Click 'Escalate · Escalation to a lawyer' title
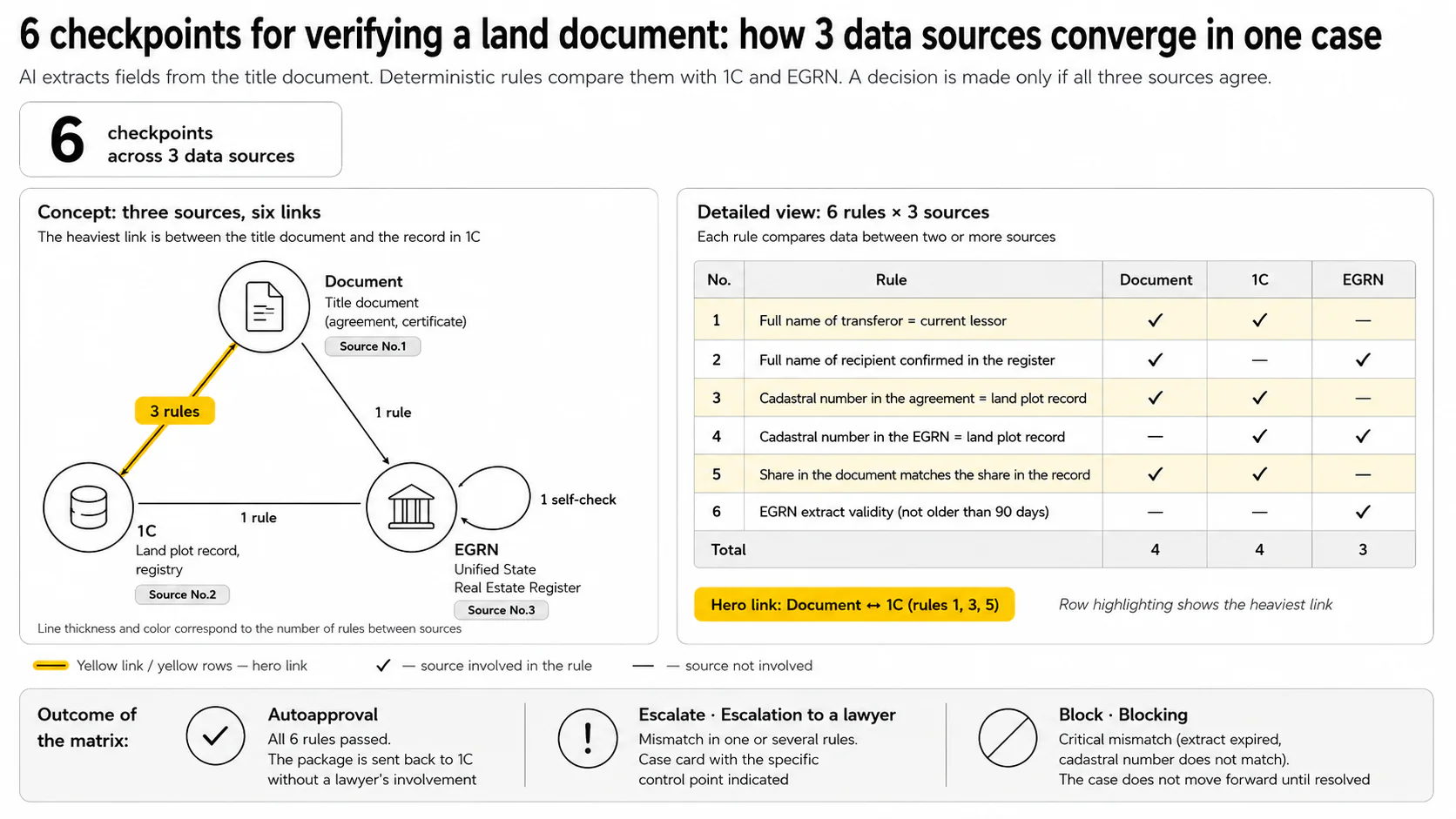Viewport: 1456px width, 819px height. click(767, 715)
